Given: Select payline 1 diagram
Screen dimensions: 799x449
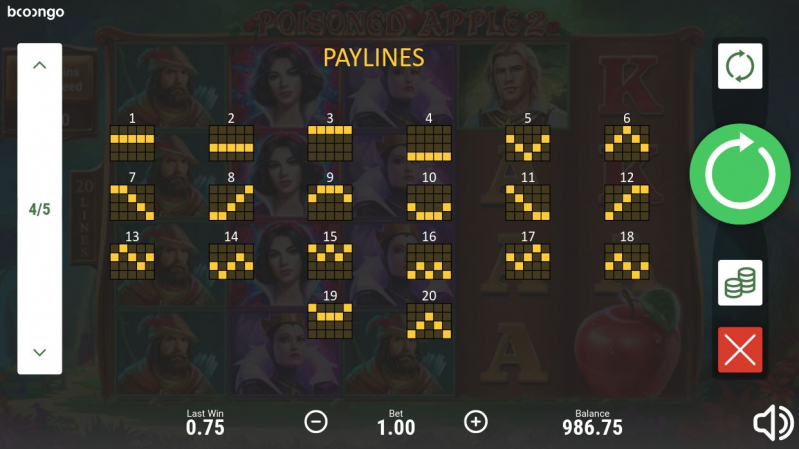Looking at the screenshot, I should pyautogui.click(x=132, y=143).
